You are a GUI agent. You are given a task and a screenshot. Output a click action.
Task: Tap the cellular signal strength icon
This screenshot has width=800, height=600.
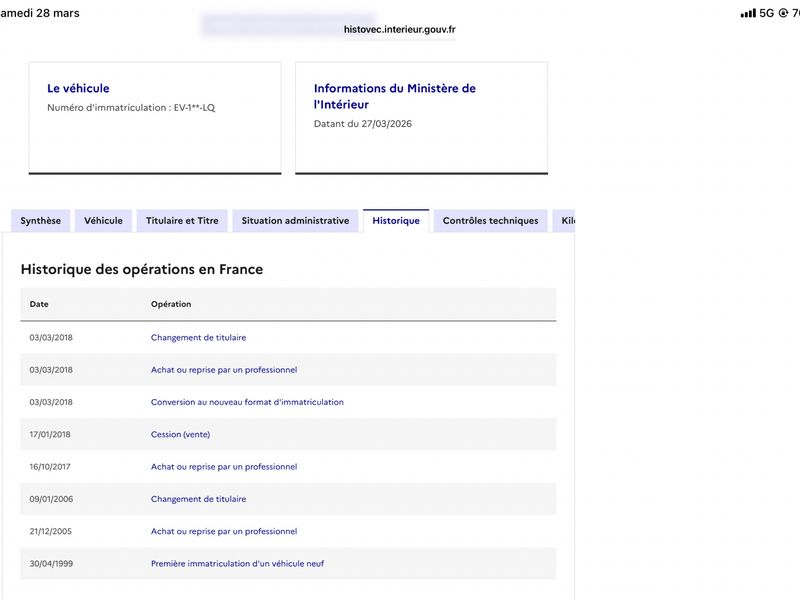[748, 13]
